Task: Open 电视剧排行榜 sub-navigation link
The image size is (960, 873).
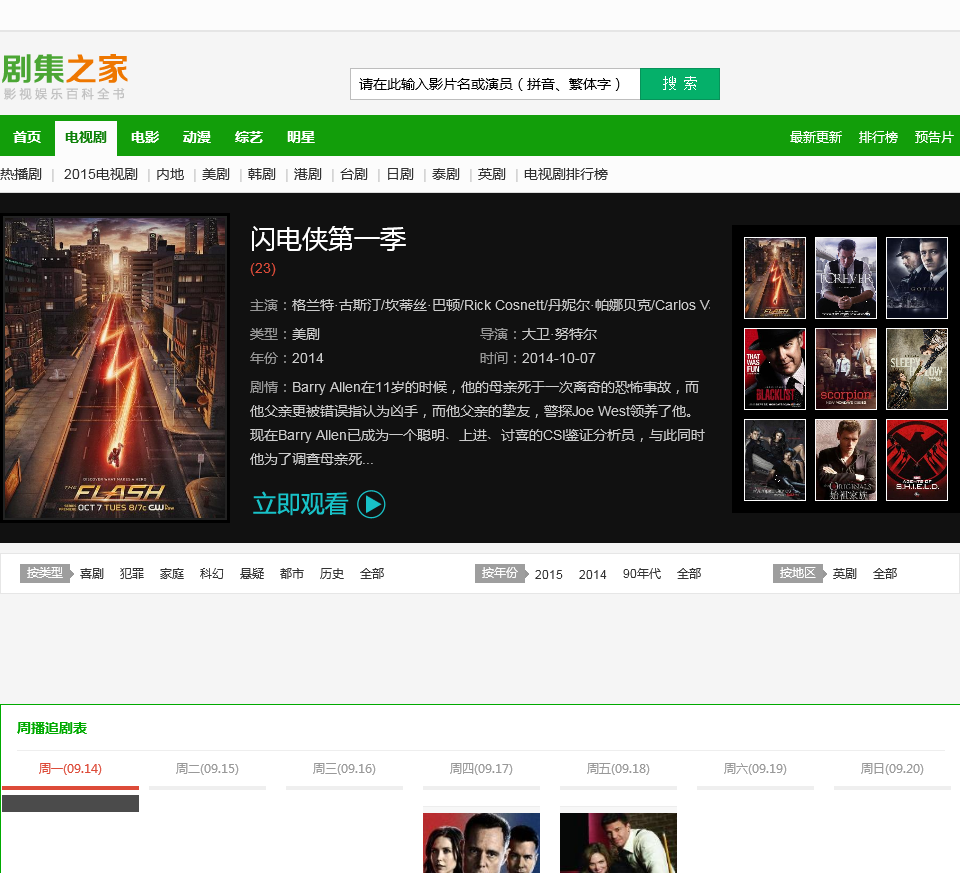Action: click(566, 174)
